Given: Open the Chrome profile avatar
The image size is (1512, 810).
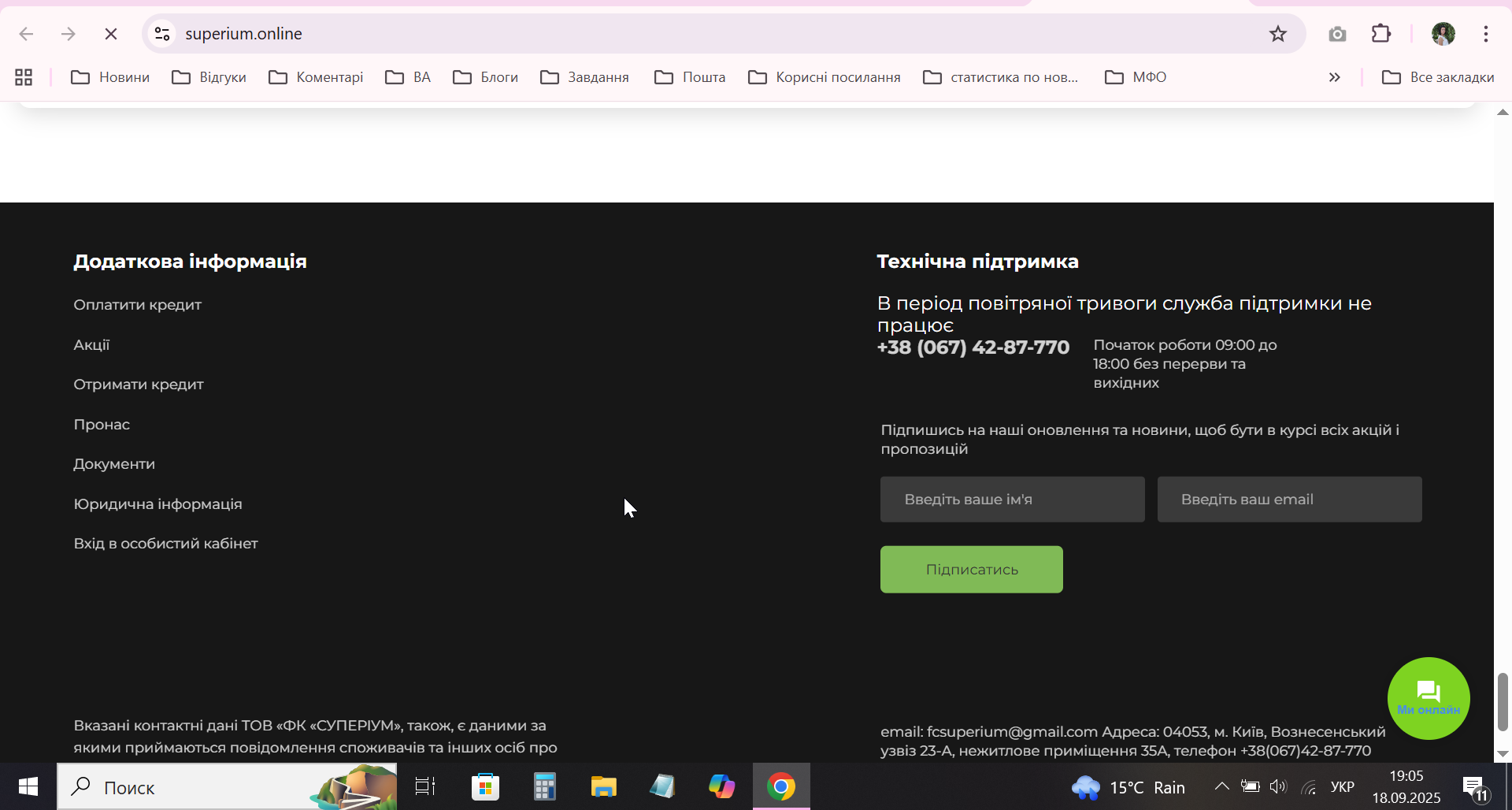Looking at the screenshot, I should click(x=1443, y=34).
